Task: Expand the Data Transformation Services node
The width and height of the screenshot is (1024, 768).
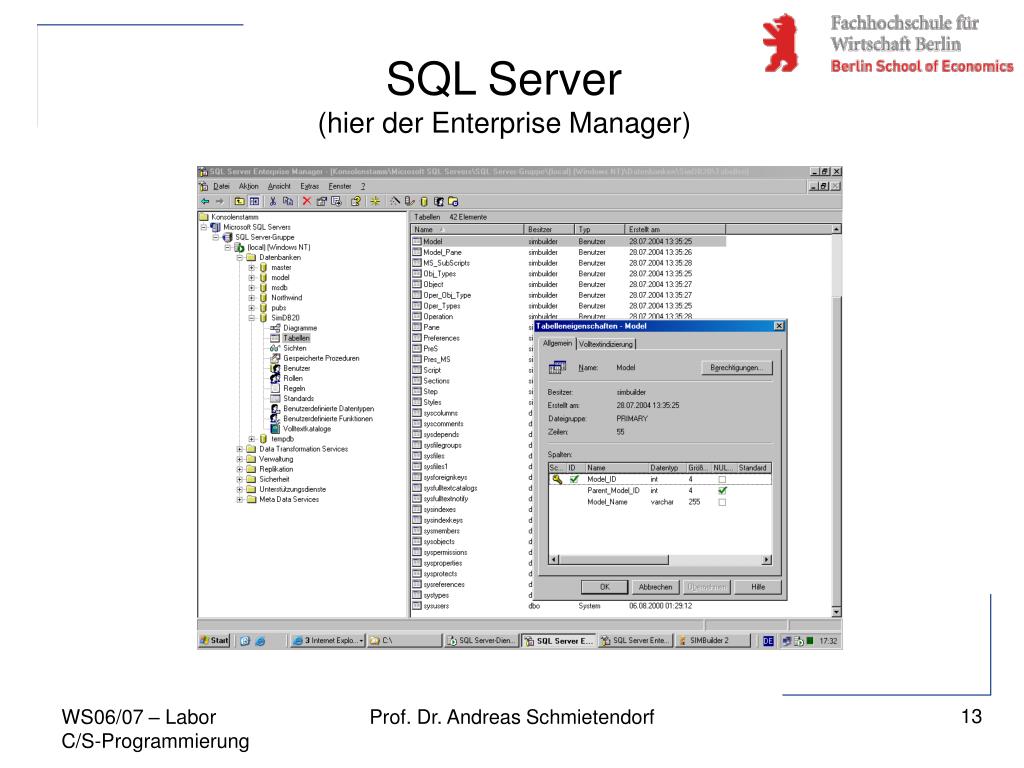Action: pos(240,449)
